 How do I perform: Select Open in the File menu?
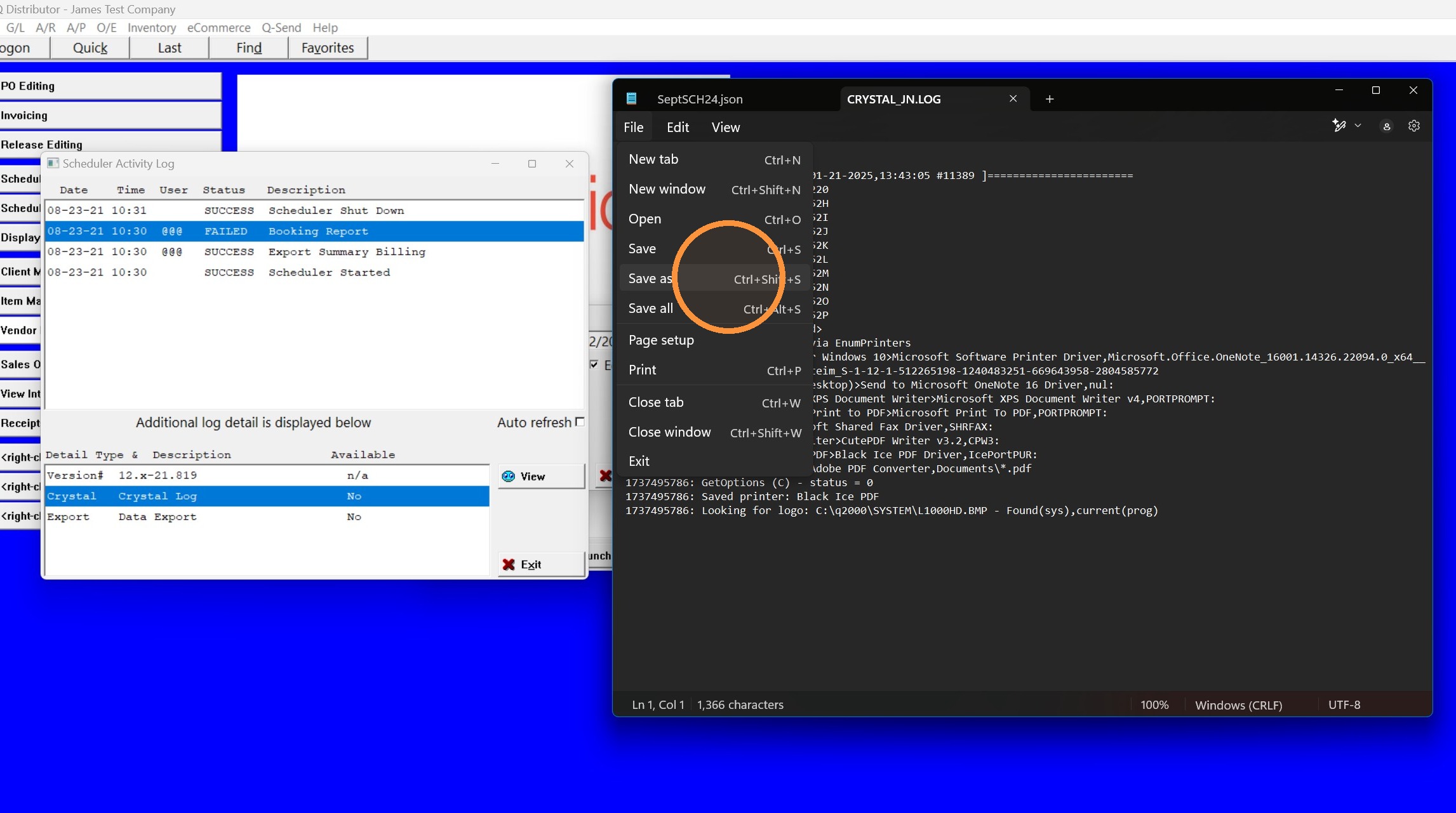(714, 219)
